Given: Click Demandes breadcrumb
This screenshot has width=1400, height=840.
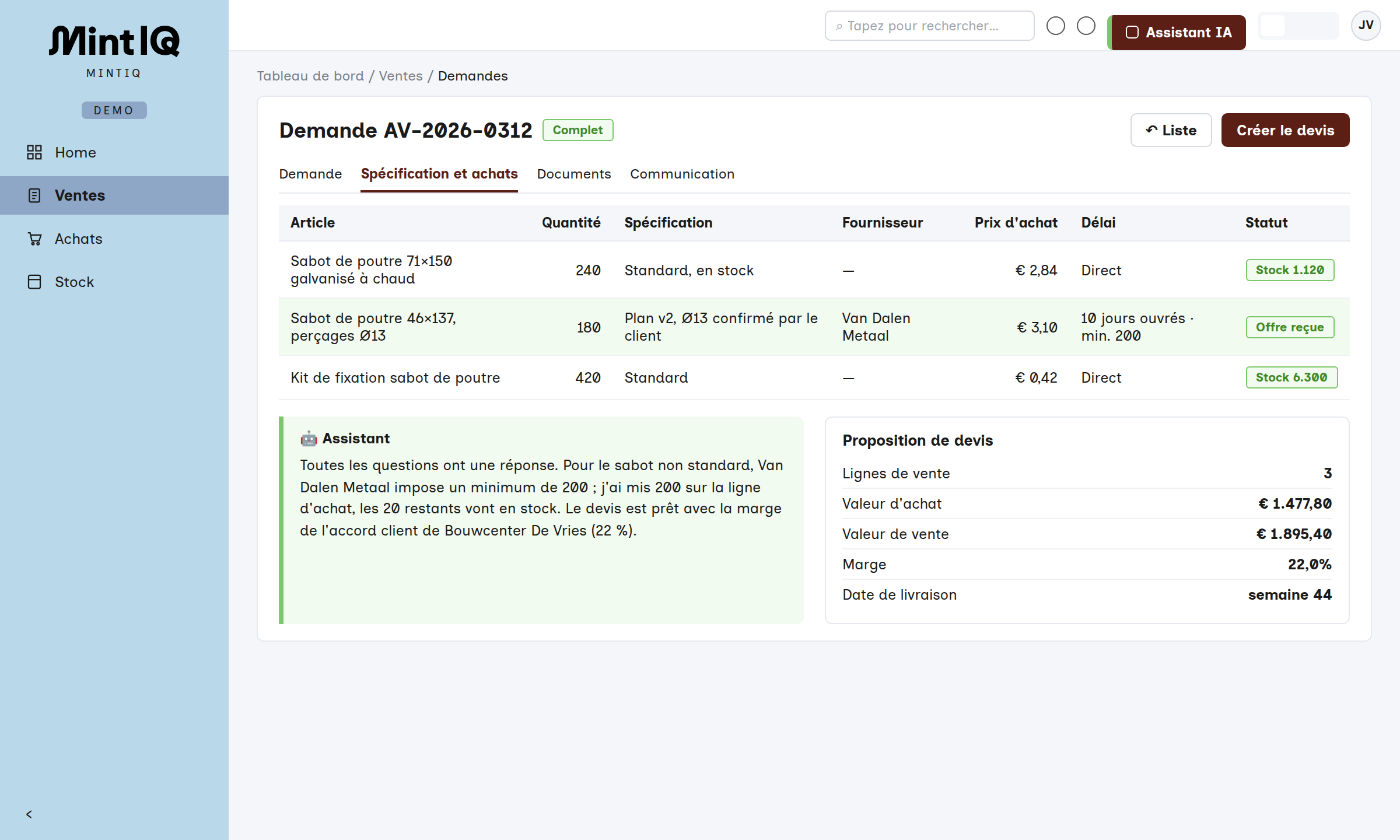Looking at the screenshot, I should tap(473, 76).
